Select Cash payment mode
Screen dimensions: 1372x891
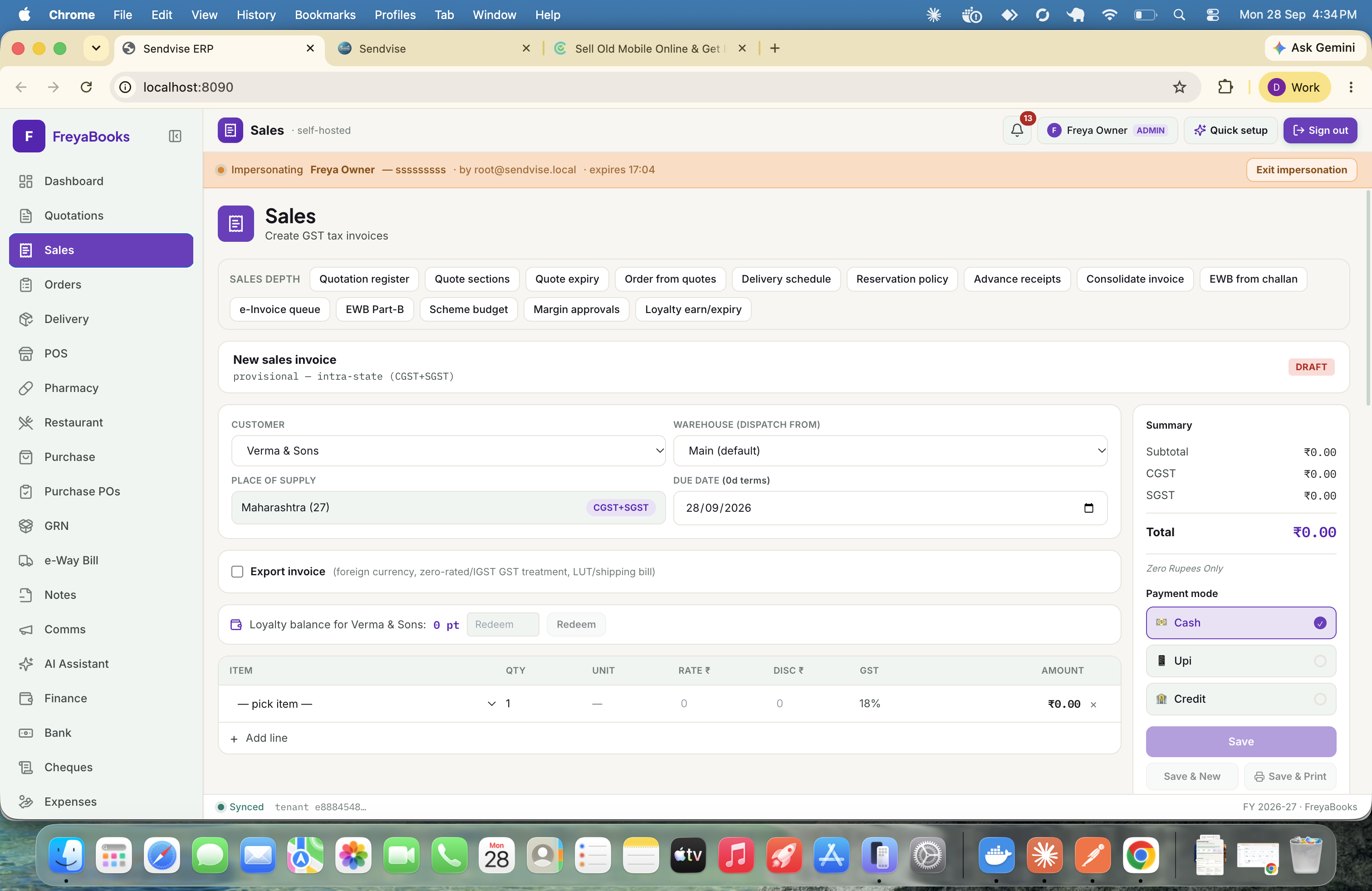pos(1240,623)
